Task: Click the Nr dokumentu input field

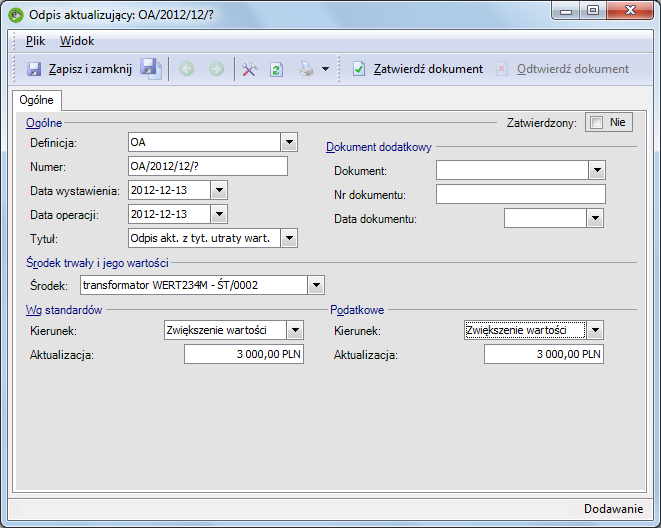Action: pos(521,194)
